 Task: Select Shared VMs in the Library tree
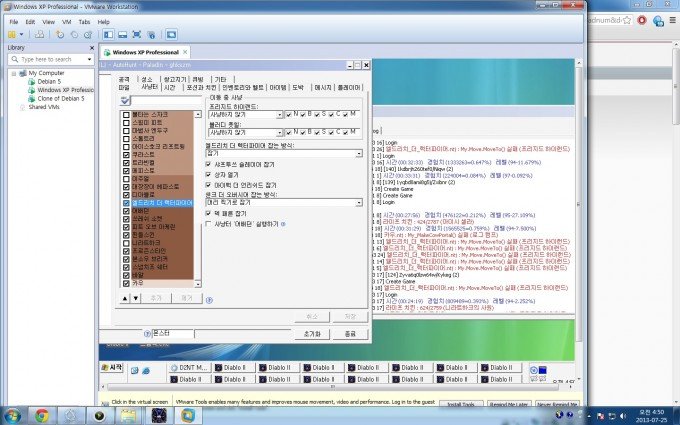[x=44, y=107]
